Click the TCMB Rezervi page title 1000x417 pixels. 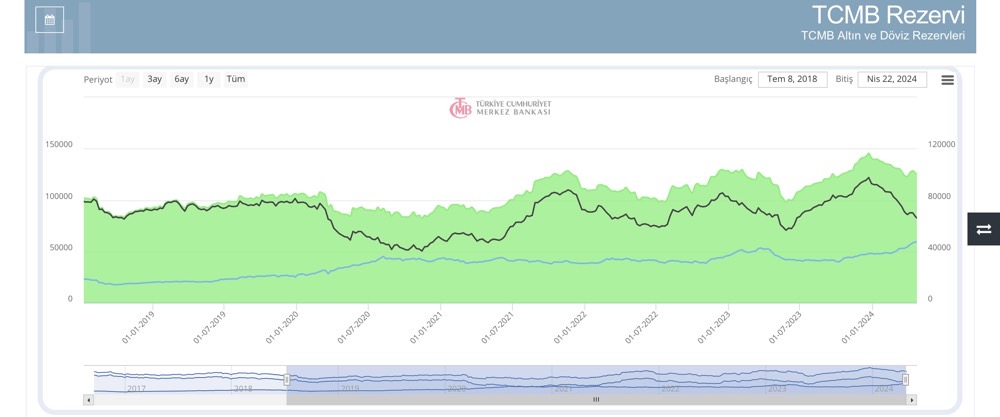[887, 15]
